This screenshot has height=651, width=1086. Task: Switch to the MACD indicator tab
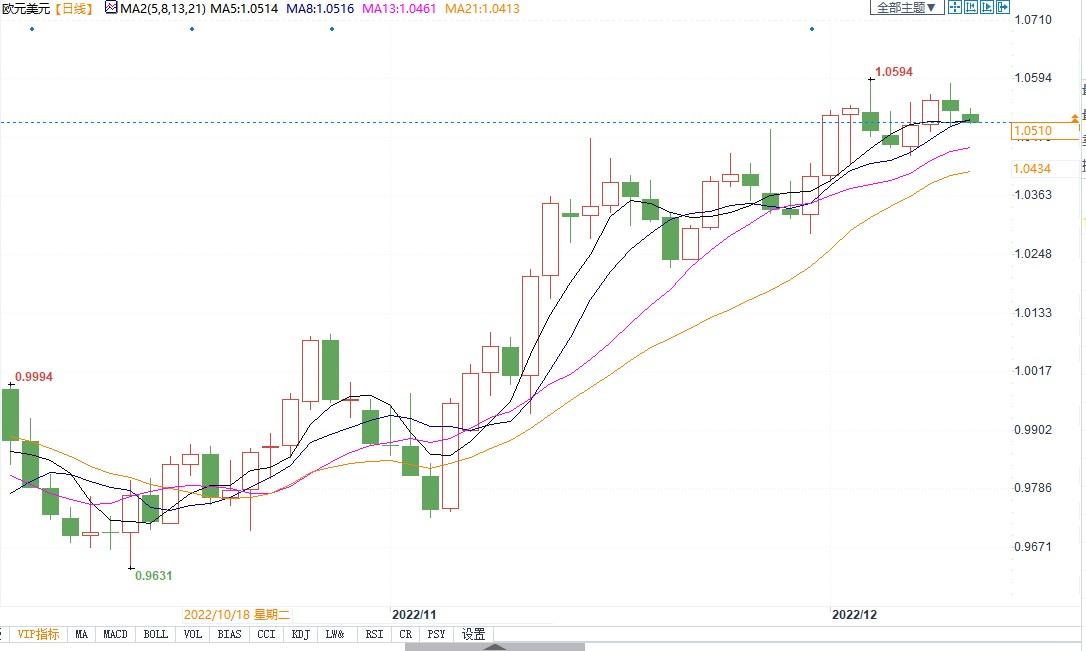tap(115, 634)
